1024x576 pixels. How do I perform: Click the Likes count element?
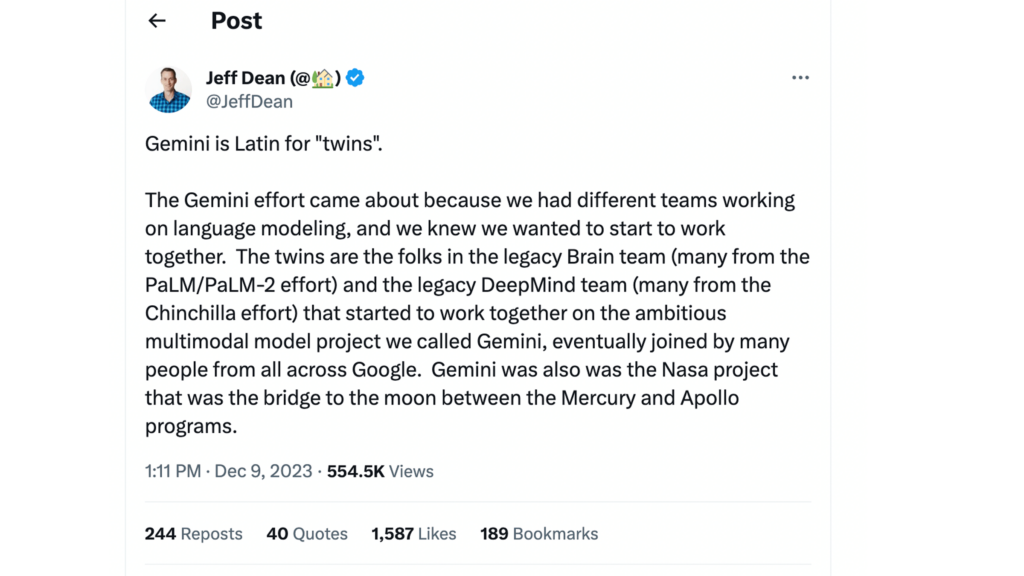pyautogui.click(x=413, y=533)
